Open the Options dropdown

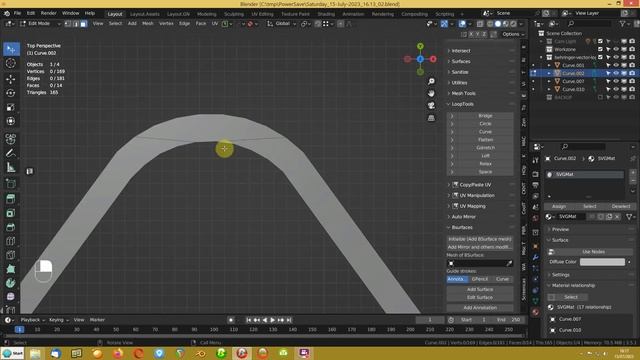513,34
